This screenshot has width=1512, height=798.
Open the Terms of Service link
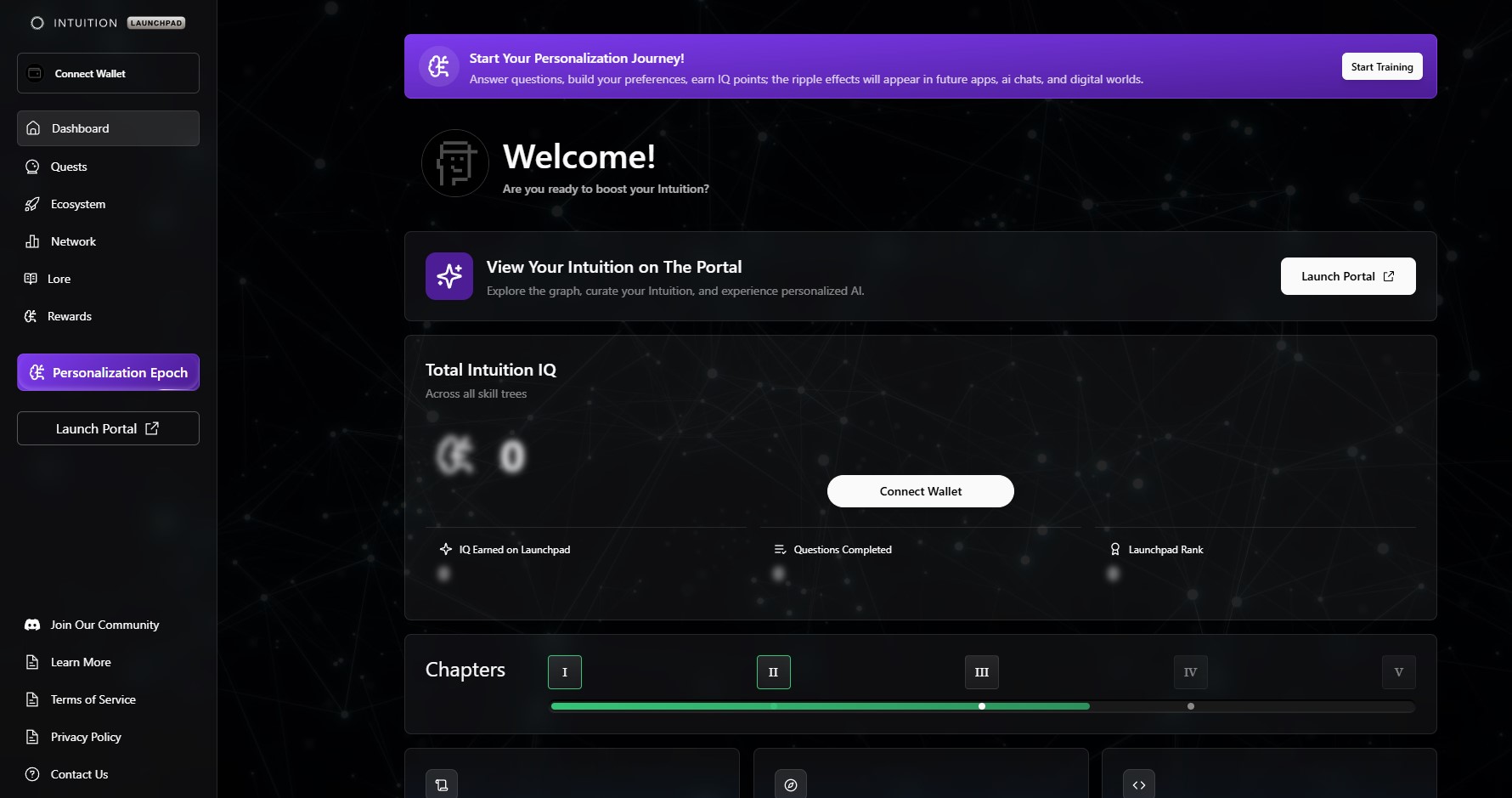point(93,699)
